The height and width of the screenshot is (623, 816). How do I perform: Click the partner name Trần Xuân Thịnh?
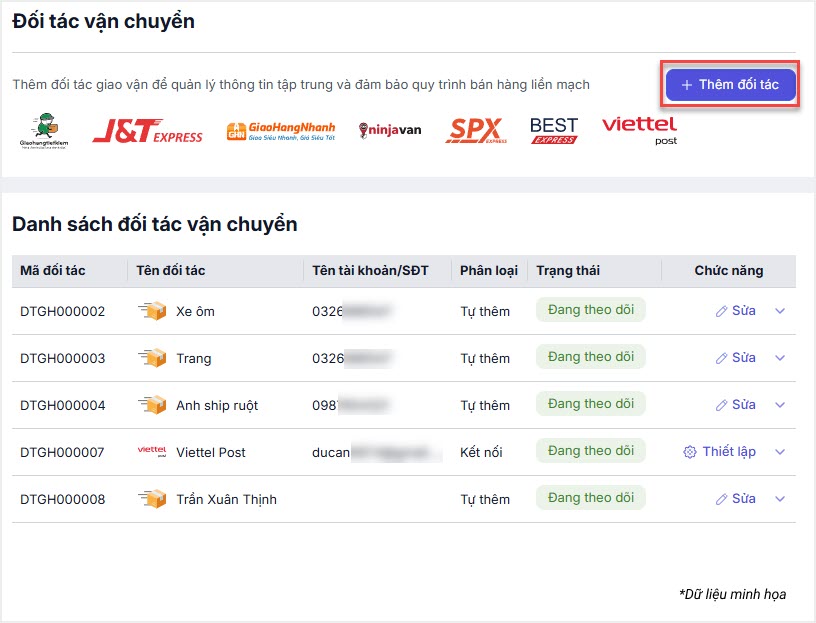tap(226, 499)
